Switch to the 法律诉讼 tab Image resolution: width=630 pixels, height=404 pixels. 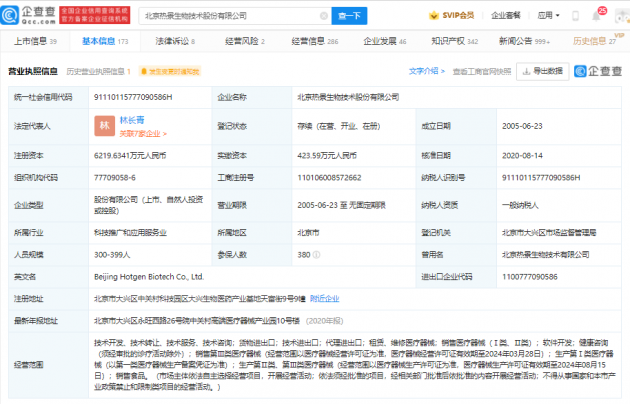[175, 41]
